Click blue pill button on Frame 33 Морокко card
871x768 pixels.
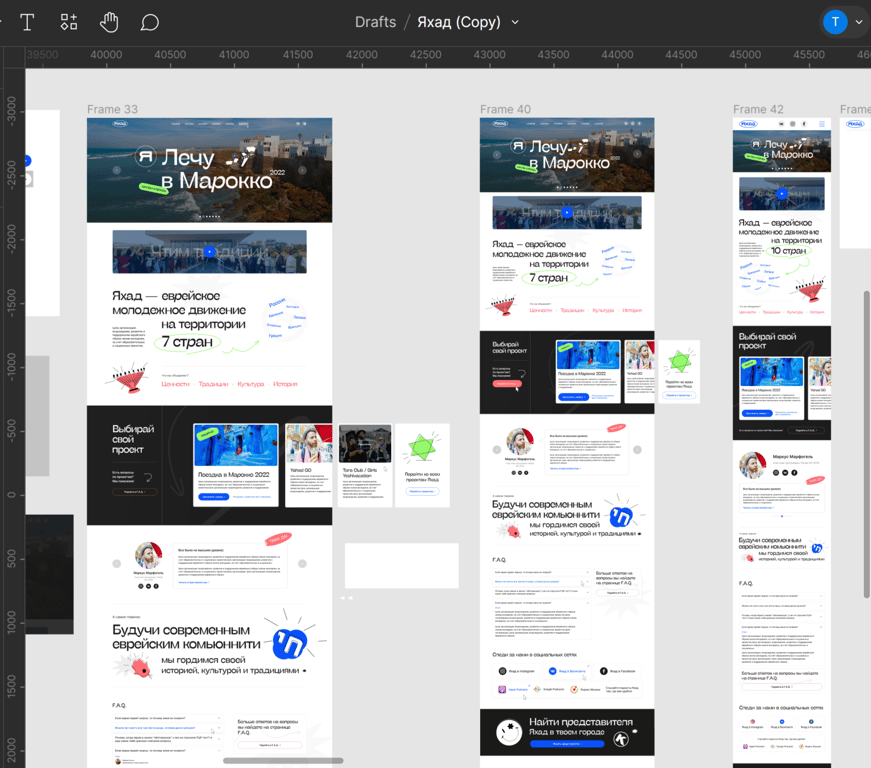point(213,496)
